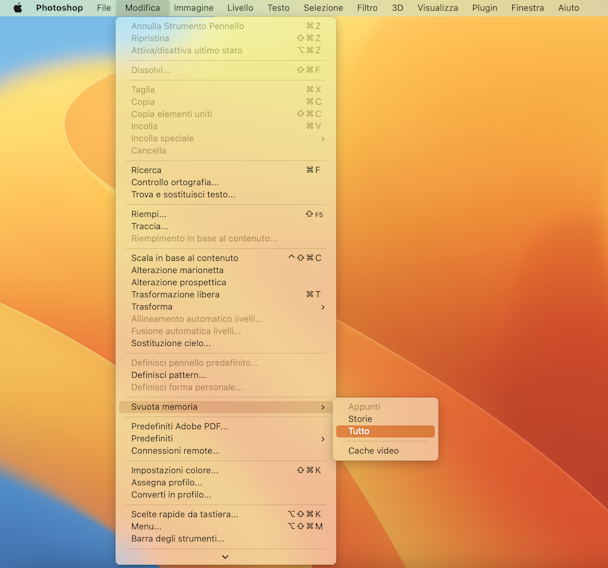This screenshot has width=608, height=568.
Task: Choose Trasformazione libera
Action: tap(226, 295)
